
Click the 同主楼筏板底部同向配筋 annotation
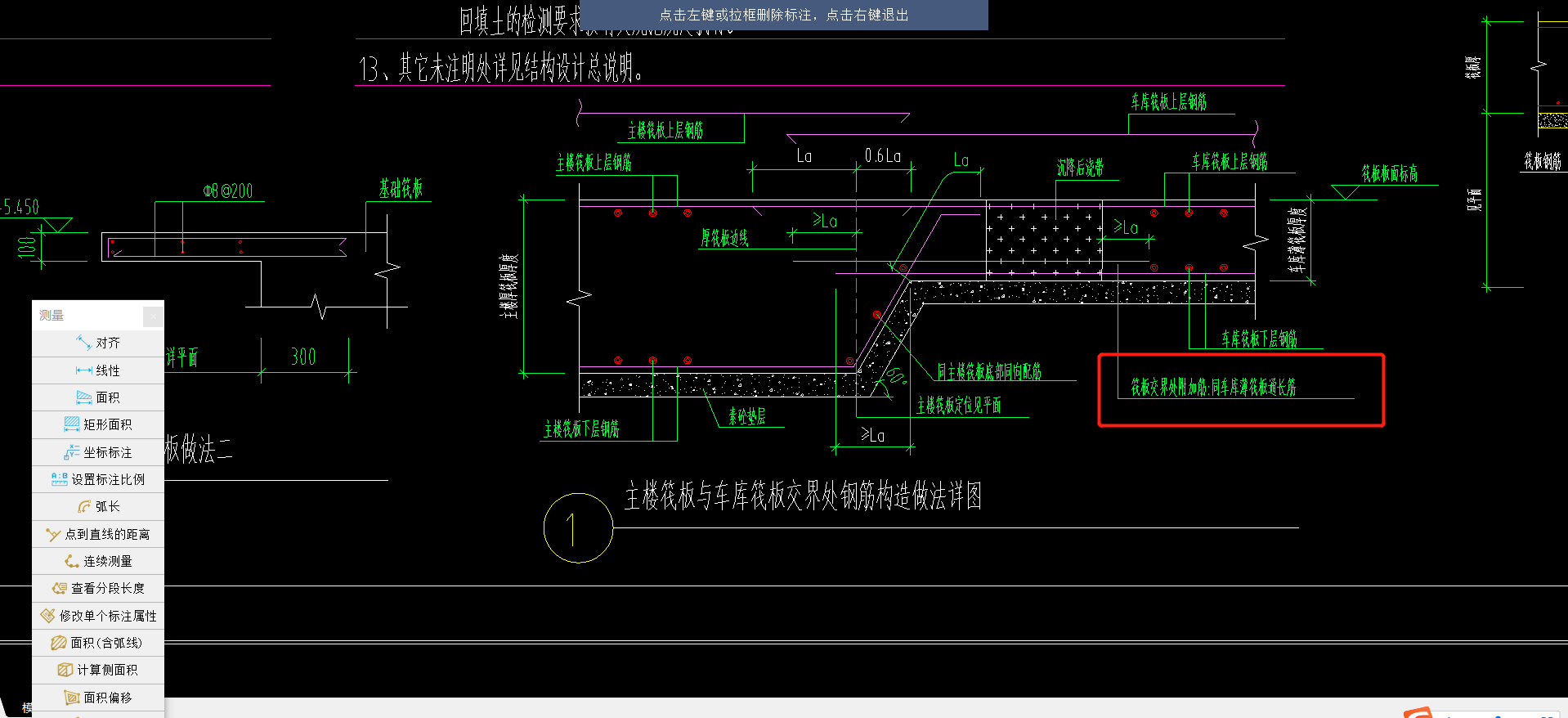click(x=989, y=372)
